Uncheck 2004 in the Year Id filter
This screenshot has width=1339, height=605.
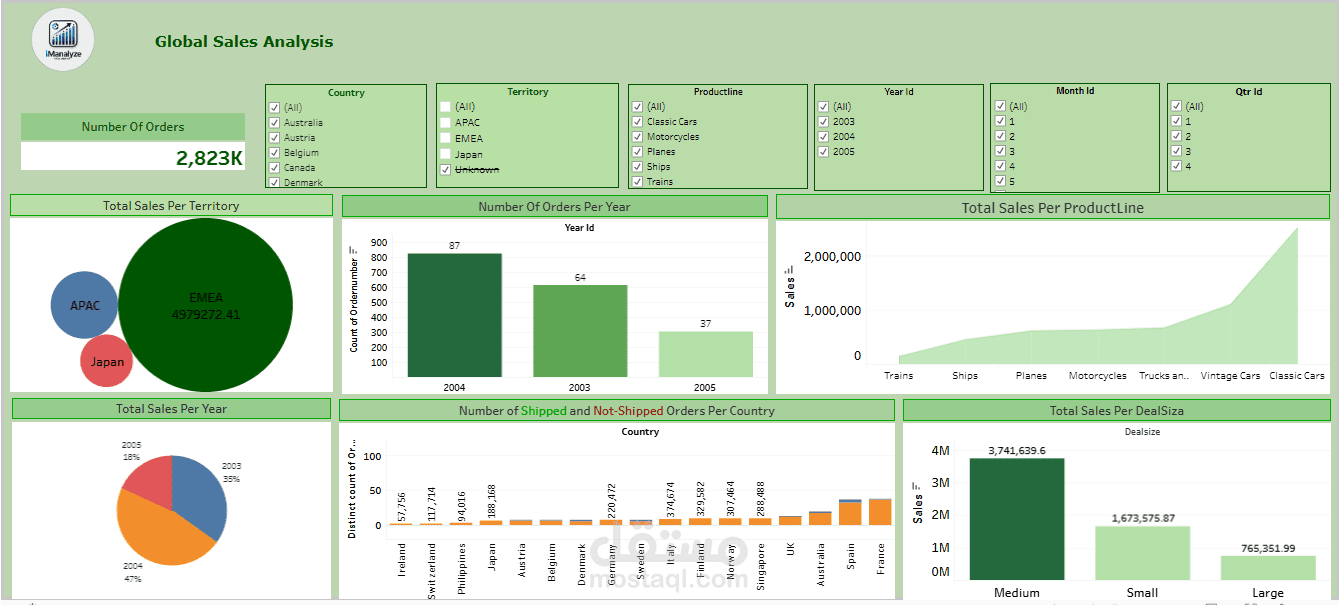pos(824,136)
